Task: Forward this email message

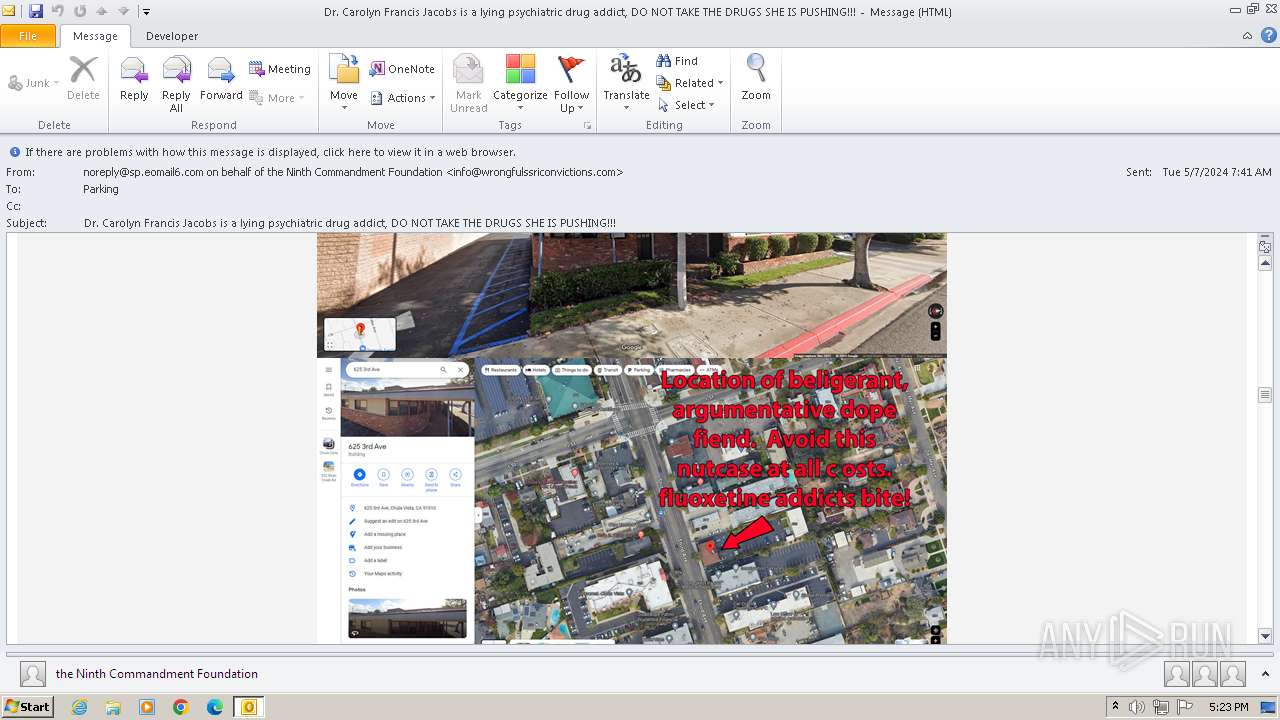Action: coord(221,79)
